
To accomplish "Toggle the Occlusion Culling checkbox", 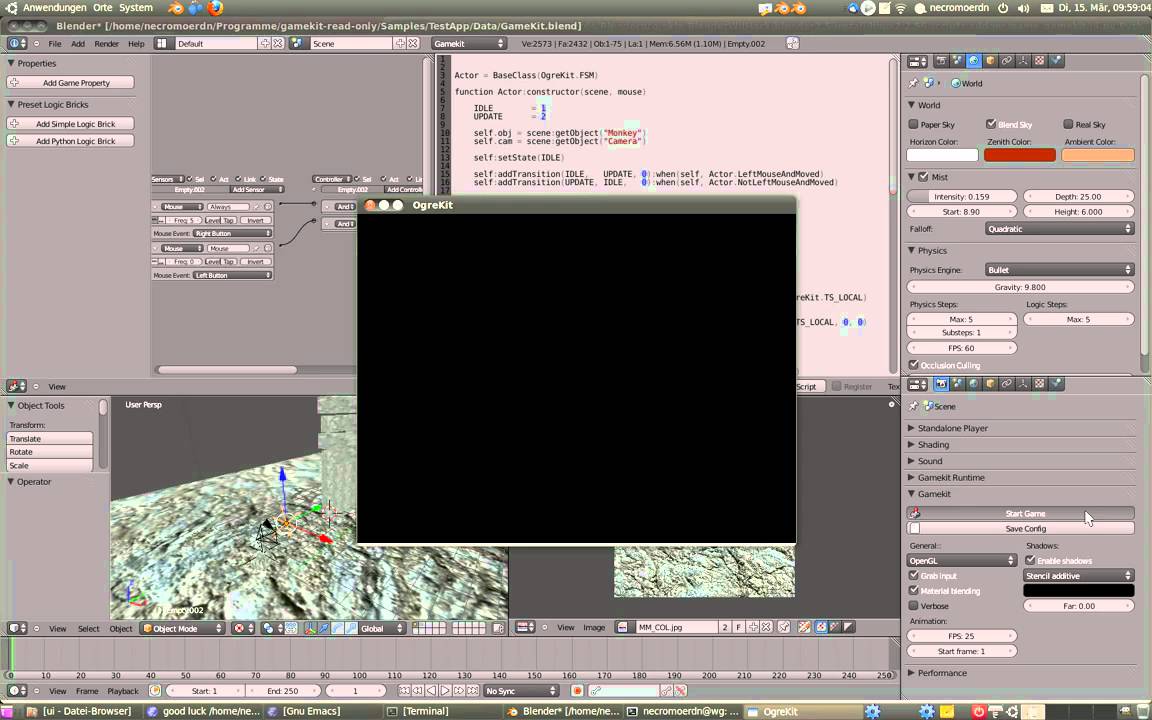I will click(x=914, y=364).
